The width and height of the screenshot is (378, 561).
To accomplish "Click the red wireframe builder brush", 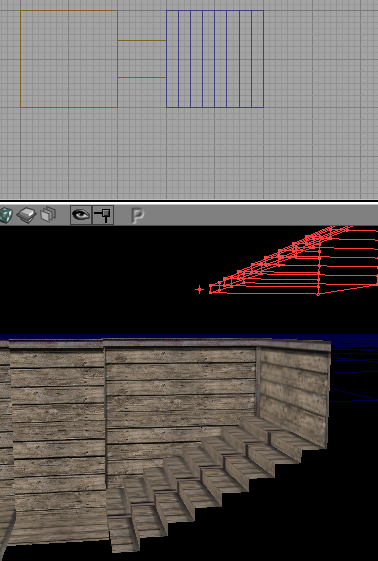I will (294, 260).
